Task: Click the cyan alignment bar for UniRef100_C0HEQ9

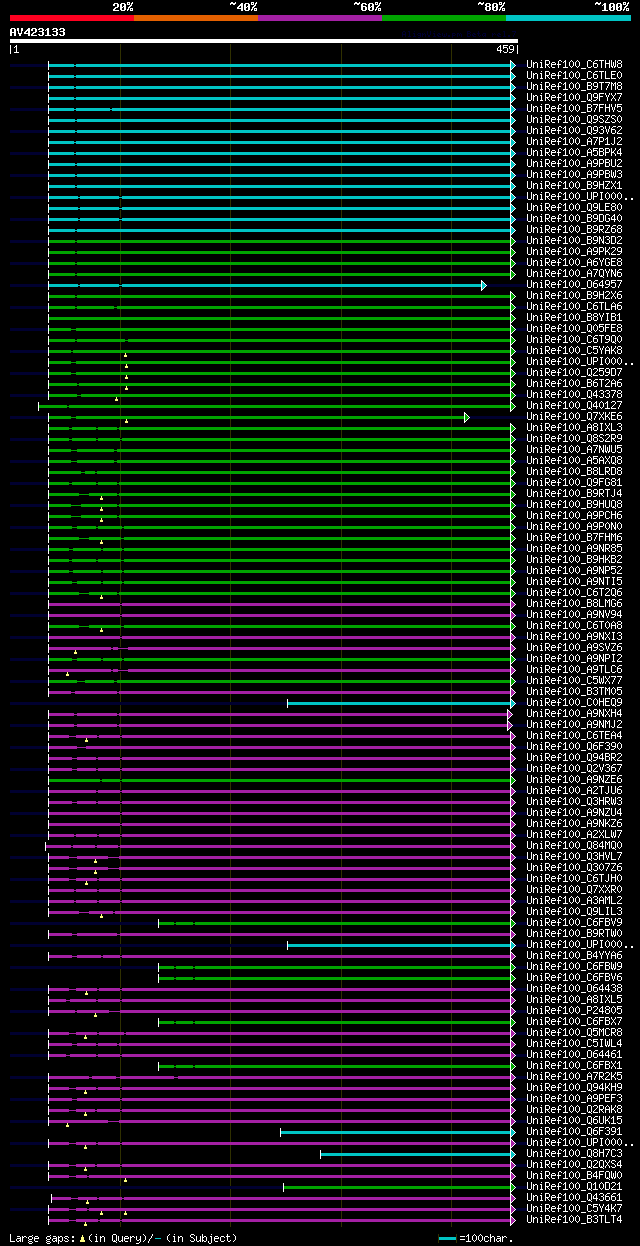Action: click(x=402, y=703)
